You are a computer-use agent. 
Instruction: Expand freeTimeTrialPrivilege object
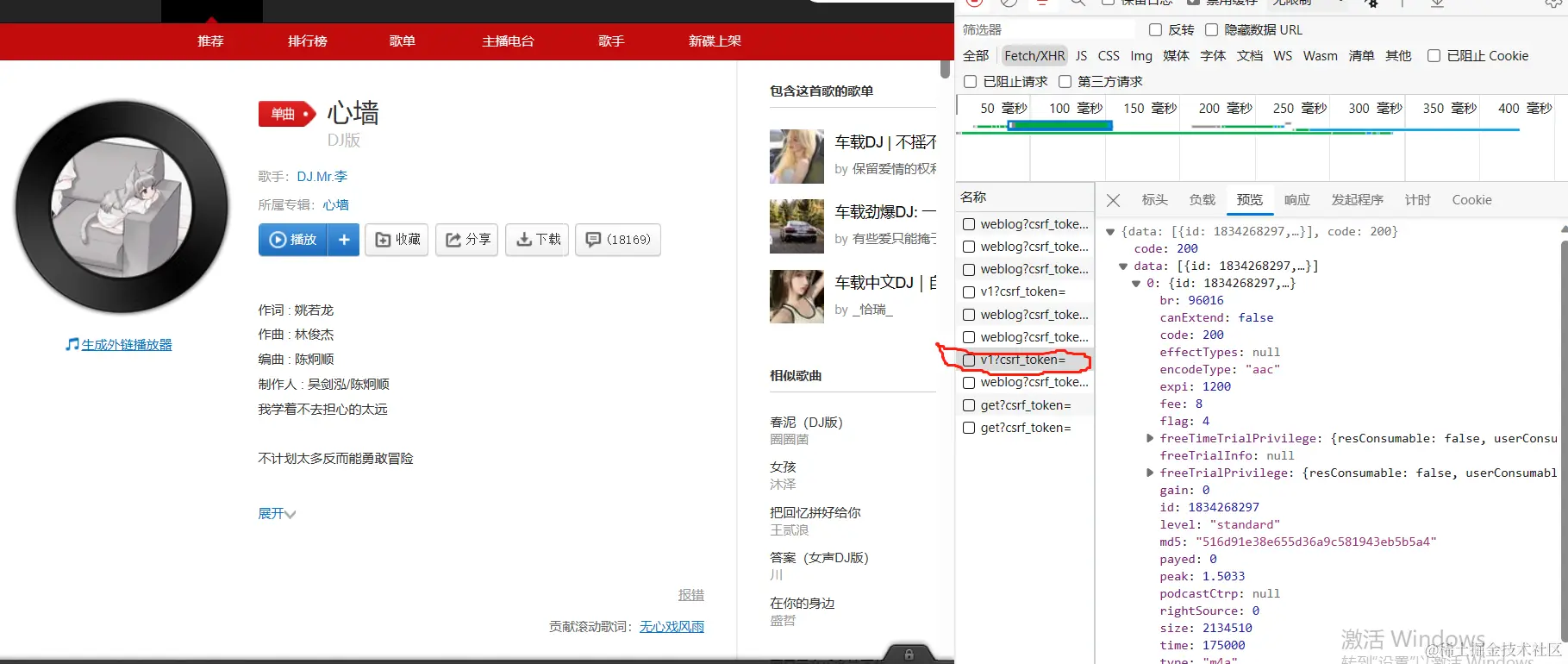pos(1150,438)
